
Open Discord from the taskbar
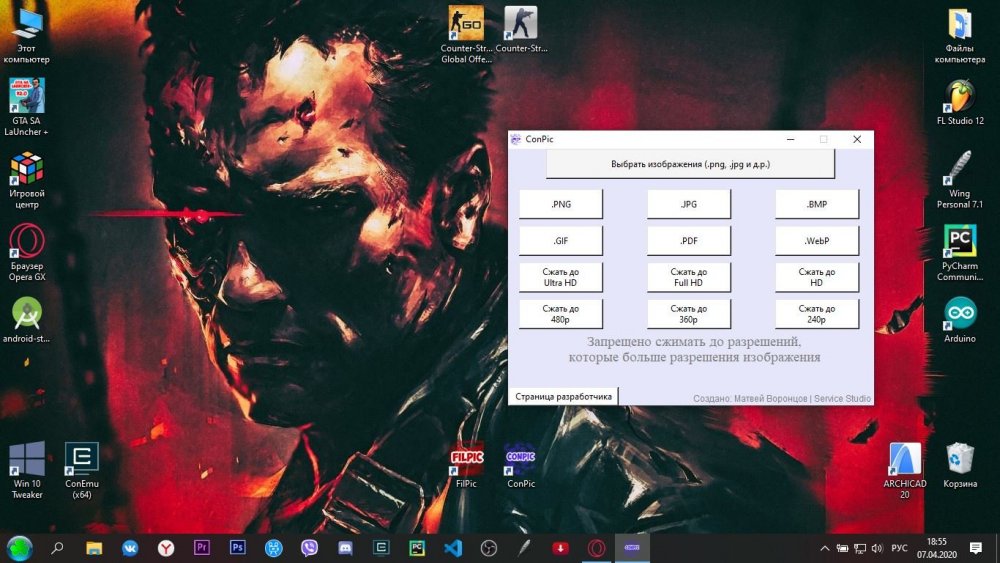point(345,548)
